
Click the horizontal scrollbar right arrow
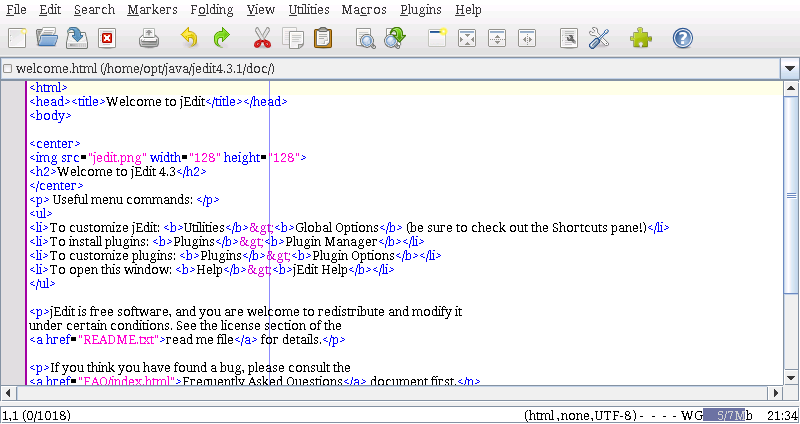coord(775,391)
